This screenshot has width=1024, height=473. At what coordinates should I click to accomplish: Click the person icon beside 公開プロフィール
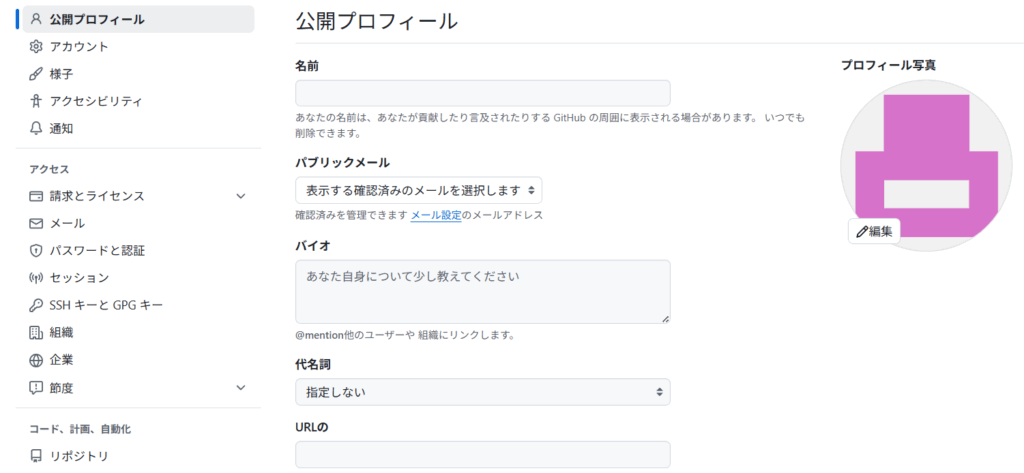pyautogui.click(x=36, y=19)
